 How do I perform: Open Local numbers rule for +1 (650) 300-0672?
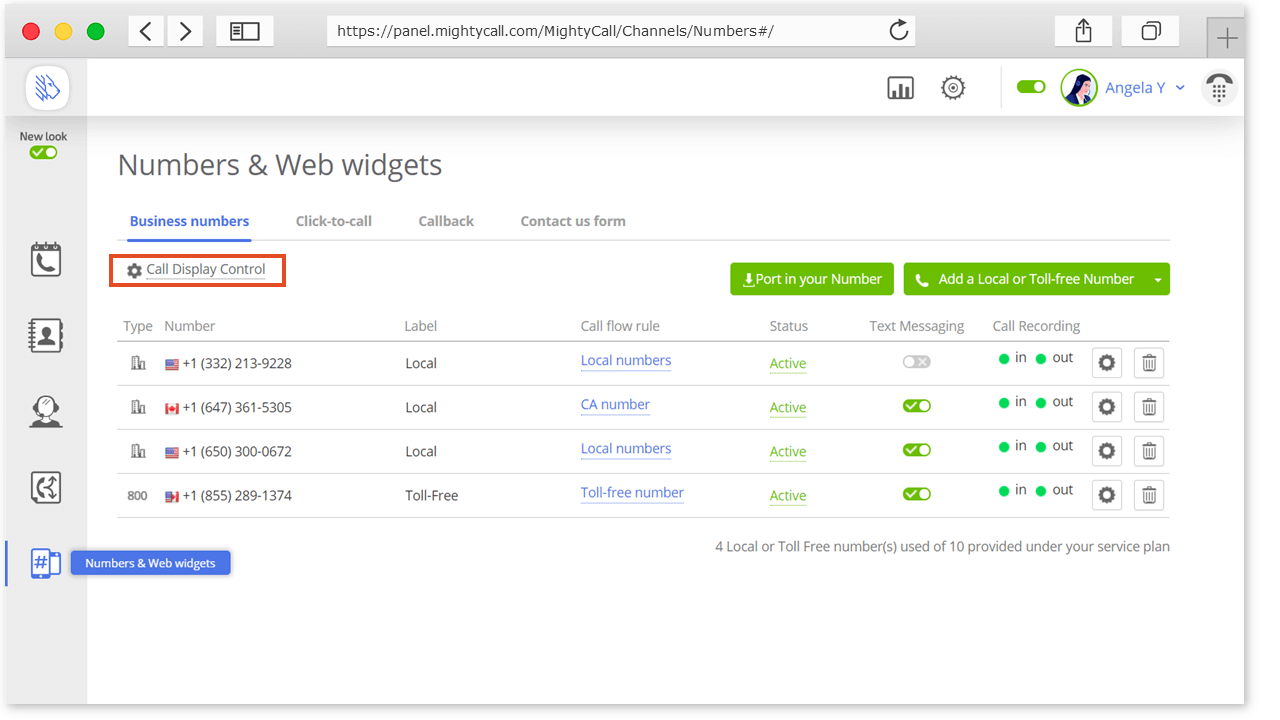[626, 449]
